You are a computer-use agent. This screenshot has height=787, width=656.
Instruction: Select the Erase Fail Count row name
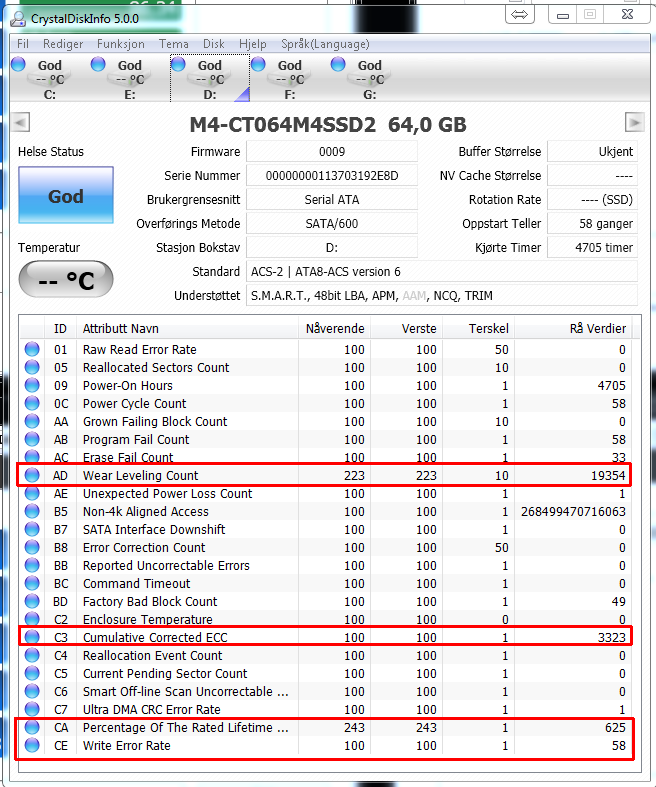128,457
